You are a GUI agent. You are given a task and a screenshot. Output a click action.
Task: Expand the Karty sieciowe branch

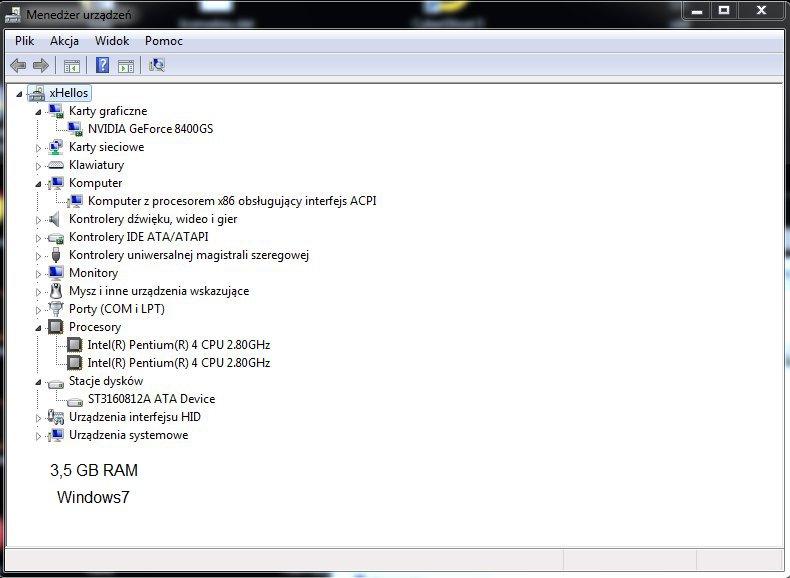tap(38, 148)
